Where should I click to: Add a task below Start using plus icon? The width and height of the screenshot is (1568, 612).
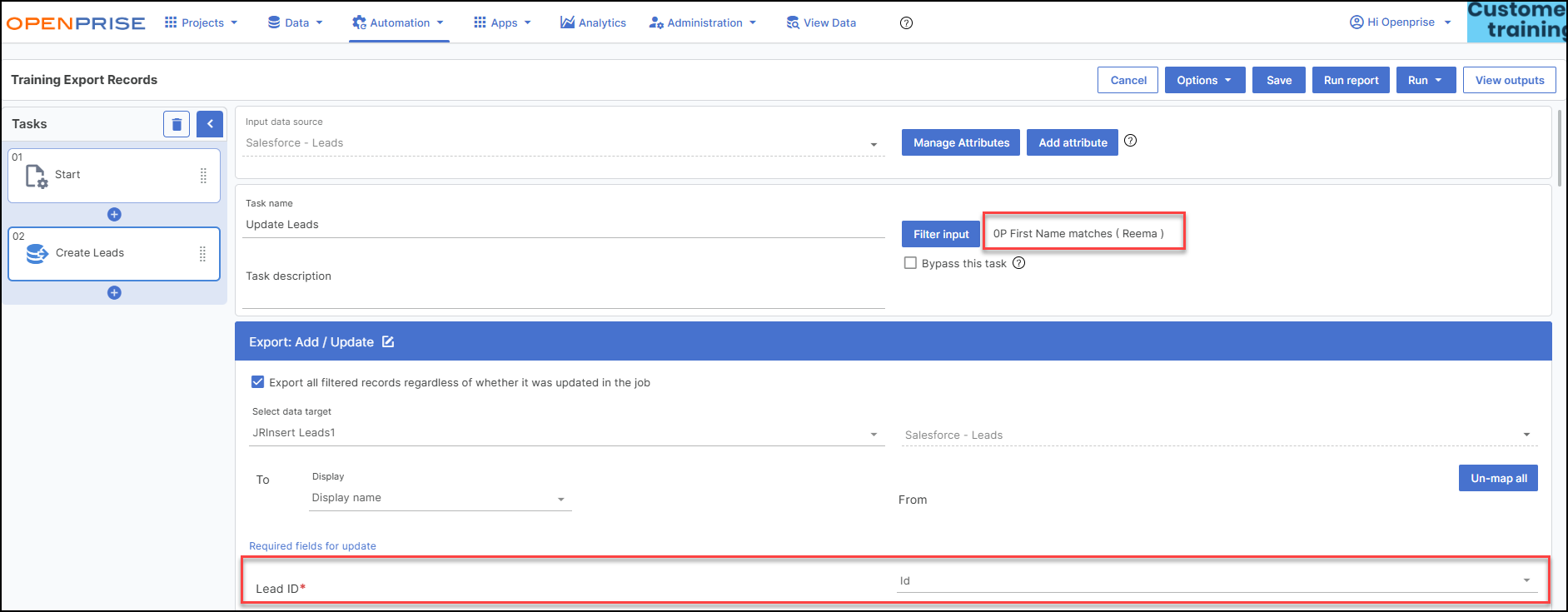tap(114, 215)
